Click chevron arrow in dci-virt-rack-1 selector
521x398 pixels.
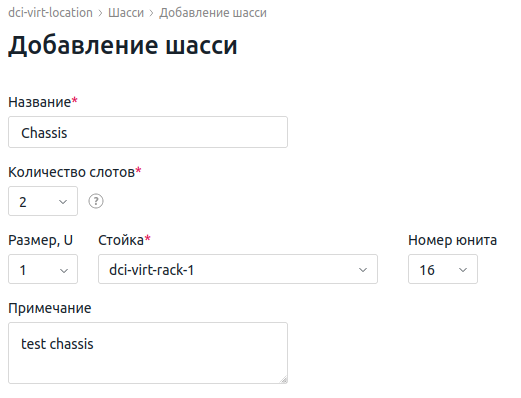tap(363, 270)
